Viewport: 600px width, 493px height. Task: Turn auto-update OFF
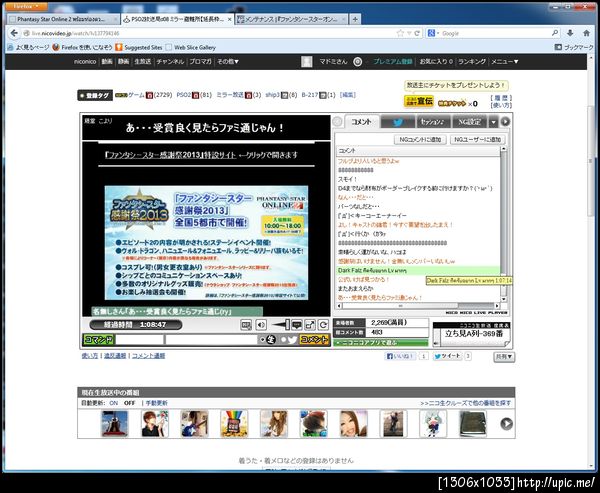pyautogui.click(x=129, y=403)
